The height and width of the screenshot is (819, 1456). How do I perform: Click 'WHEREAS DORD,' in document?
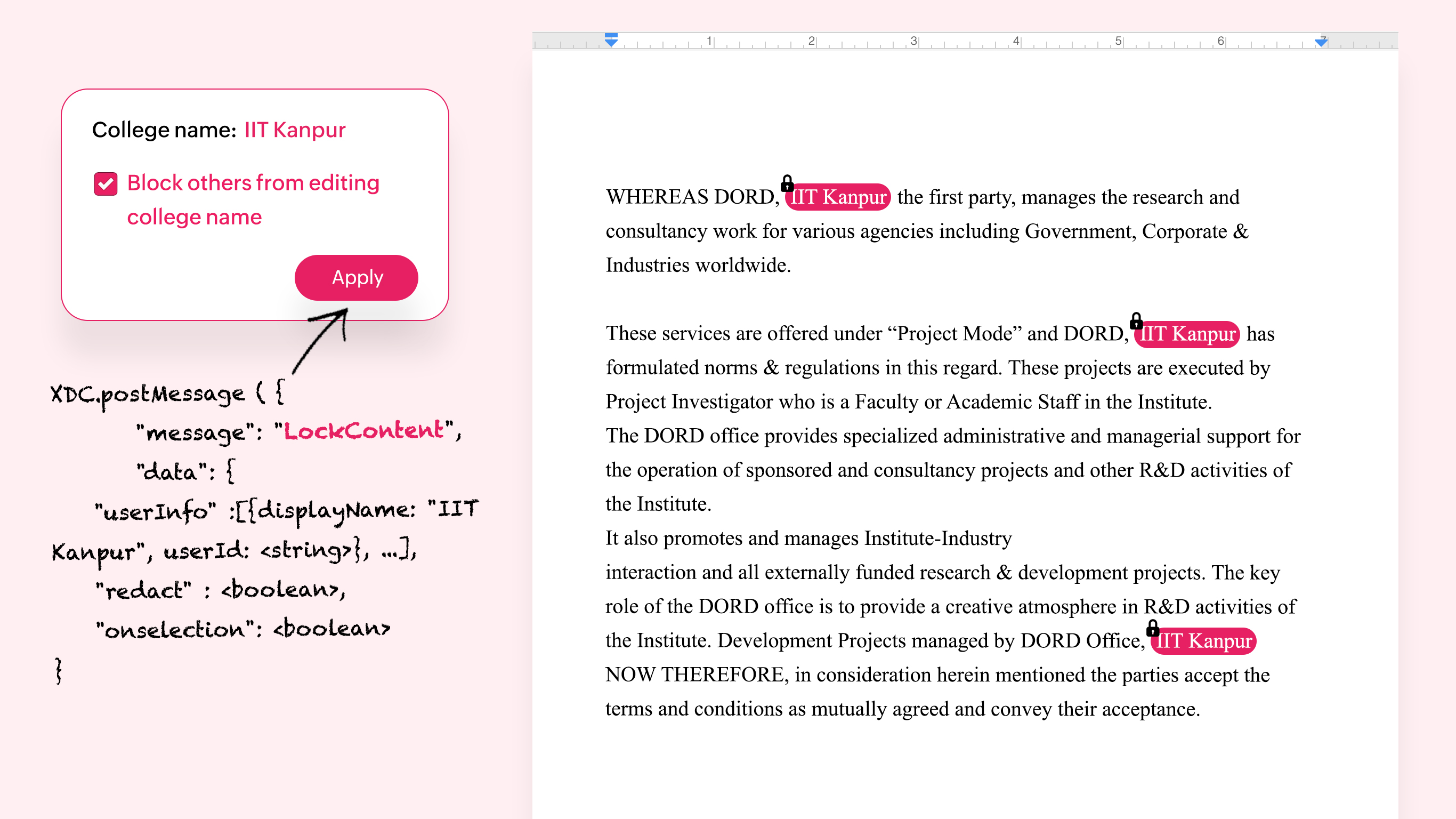pyautogui.click(x=692, y=197)
